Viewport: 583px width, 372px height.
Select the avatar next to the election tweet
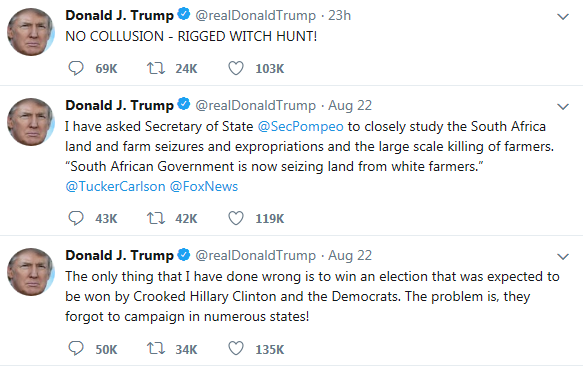click(31, 272)
